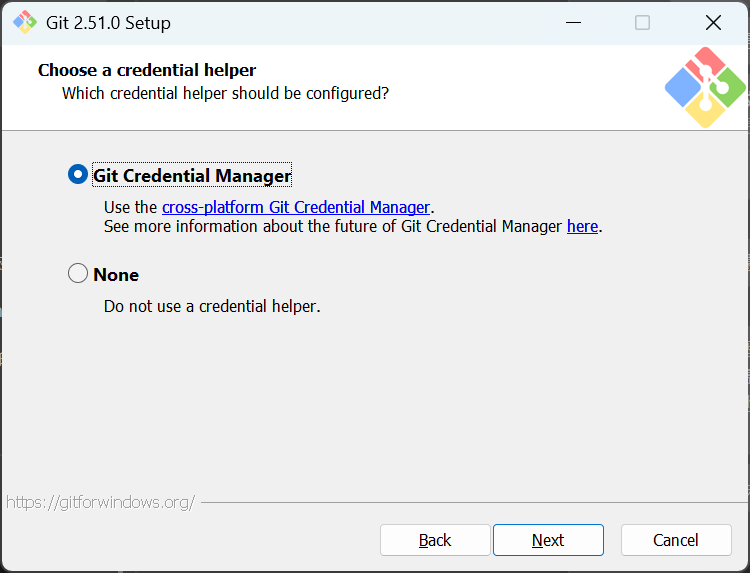
Task: Proceed by clicking the Next button
Action: 548,540
